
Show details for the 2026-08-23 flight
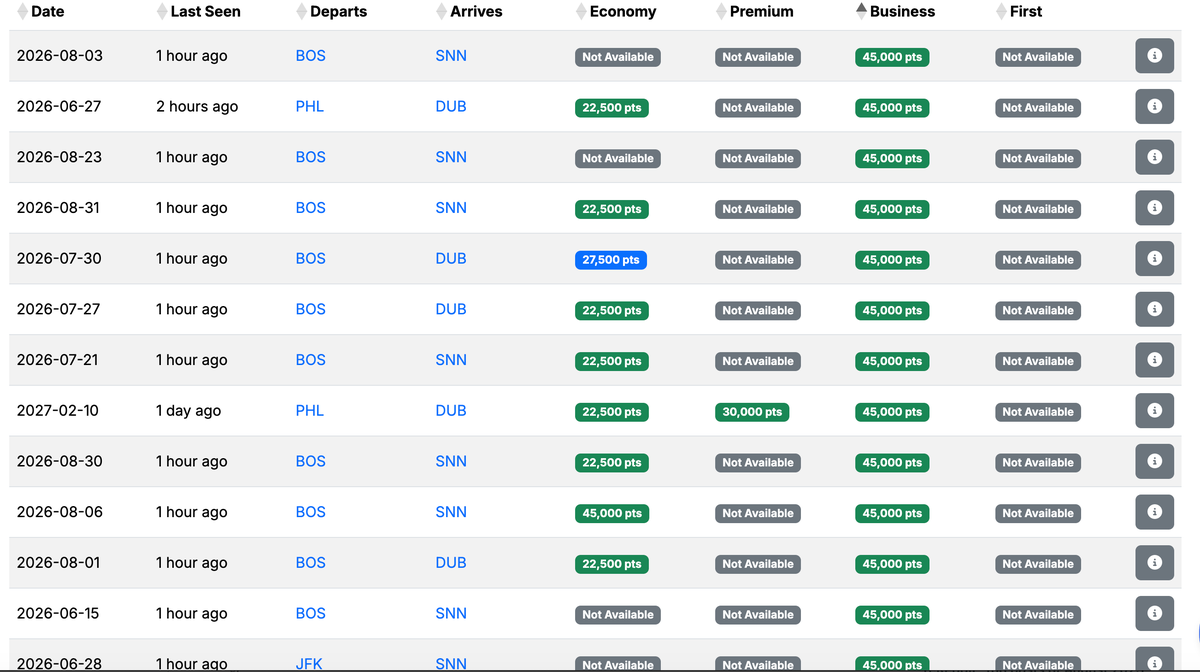(1154, 157)
